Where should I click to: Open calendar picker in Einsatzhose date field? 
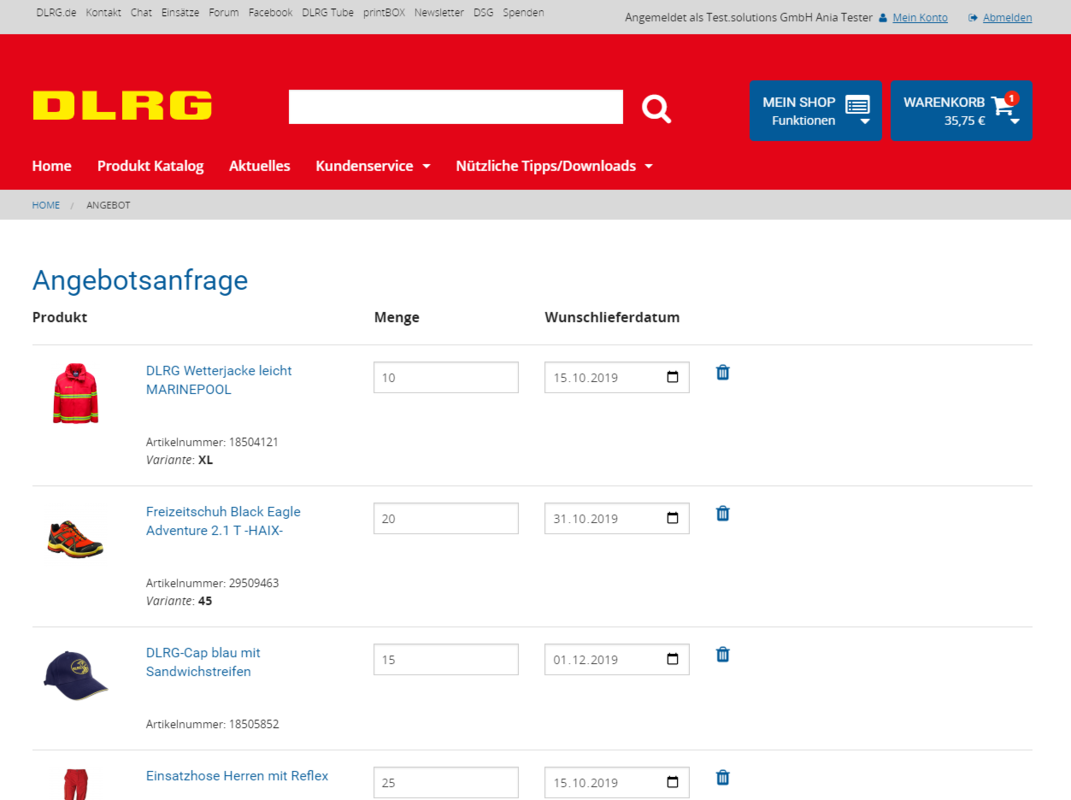coord(672,782)
